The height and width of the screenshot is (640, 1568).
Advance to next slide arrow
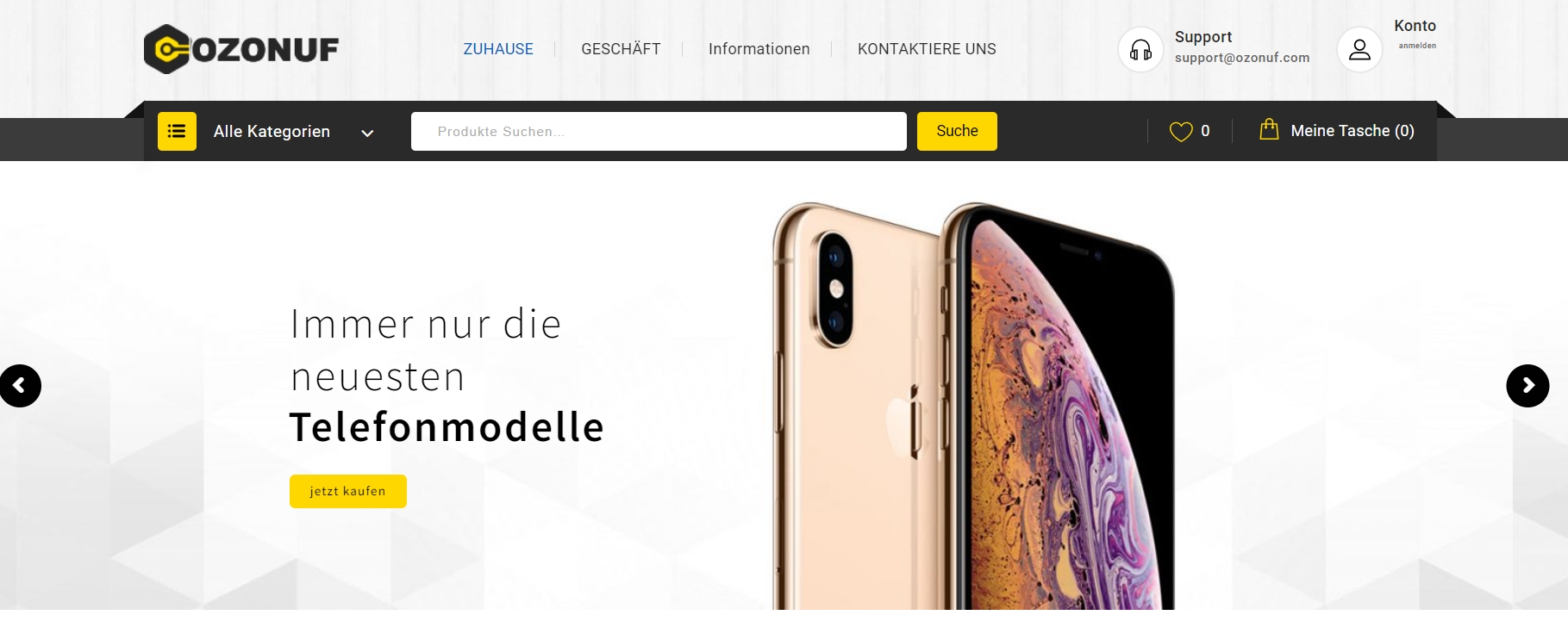point(1527,386)
